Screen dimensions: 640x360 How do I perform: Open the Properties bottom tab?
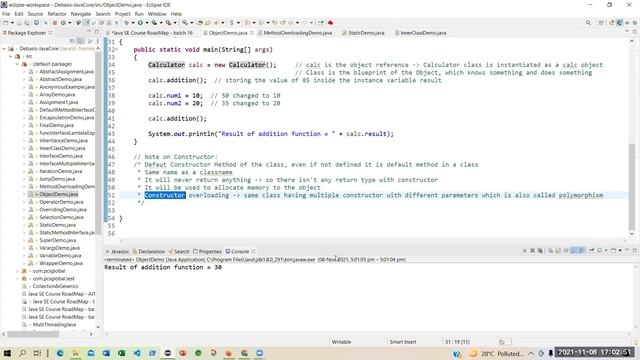209,251
